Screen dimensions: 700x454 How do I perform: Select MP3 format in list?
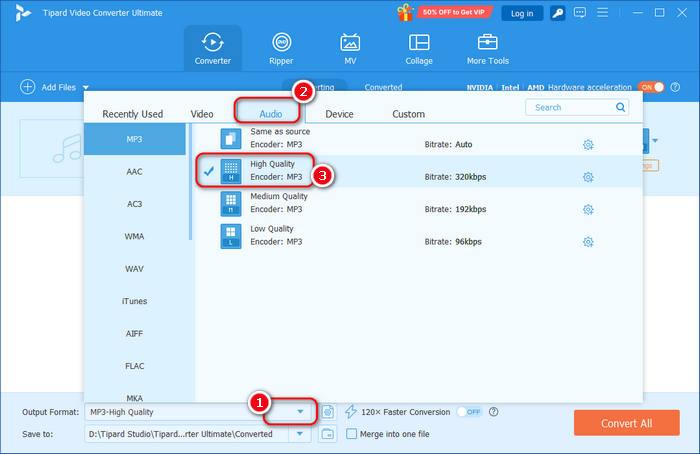[134, 139]
